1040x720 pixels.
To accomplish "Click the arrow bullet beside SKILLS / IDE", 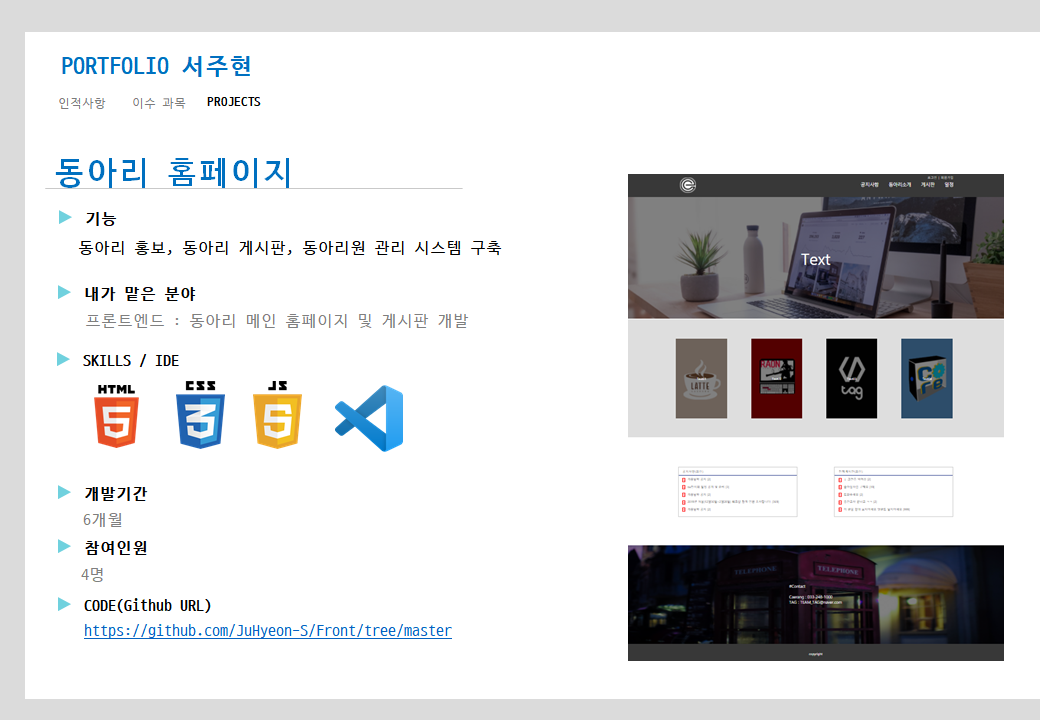I will [64, 359].
